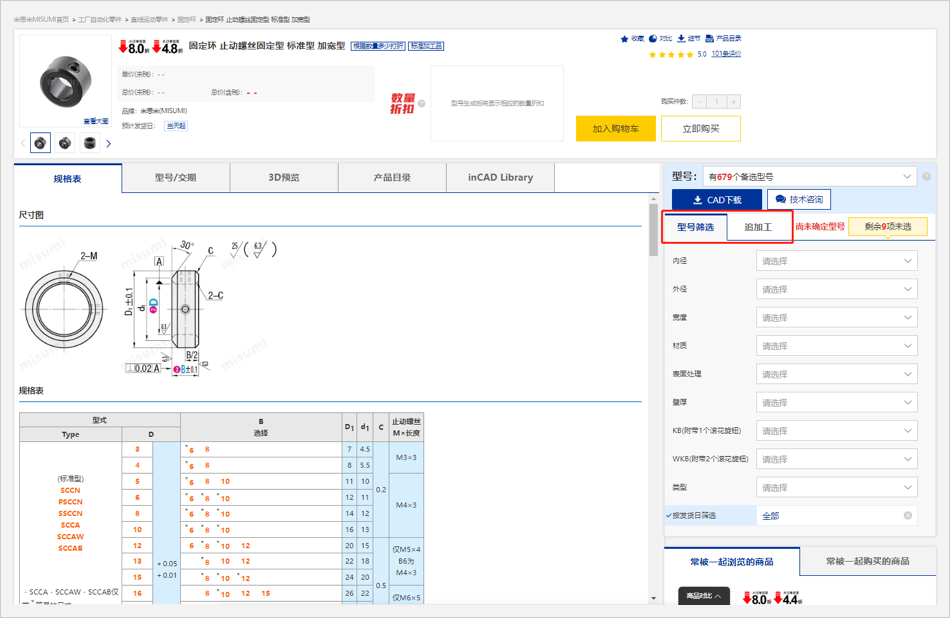Increase purchase quantity with plus stepper

(734, 101)
